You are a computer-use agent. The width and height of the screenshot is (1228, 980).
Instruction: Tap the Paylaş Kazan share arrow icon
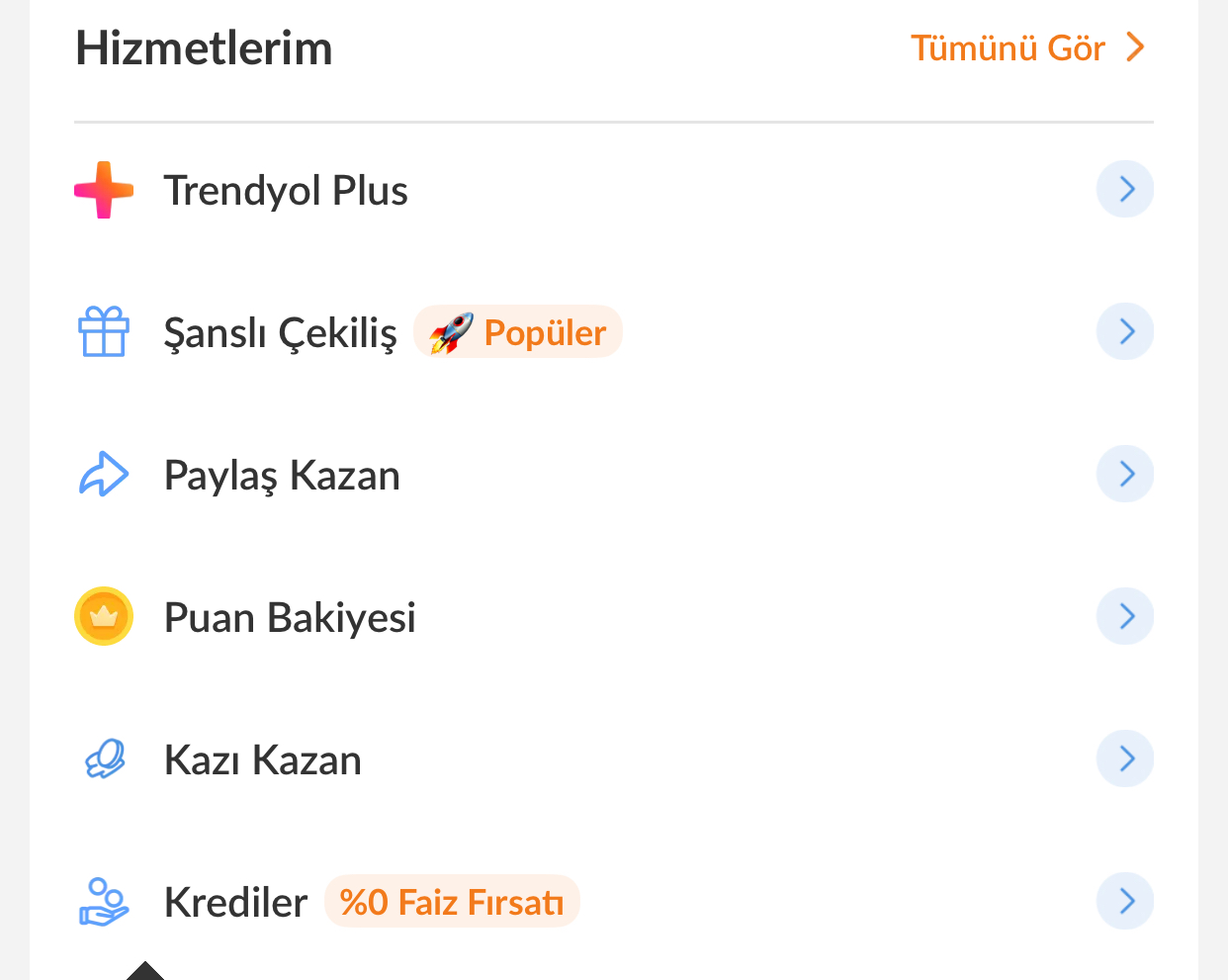coord(104,475)
